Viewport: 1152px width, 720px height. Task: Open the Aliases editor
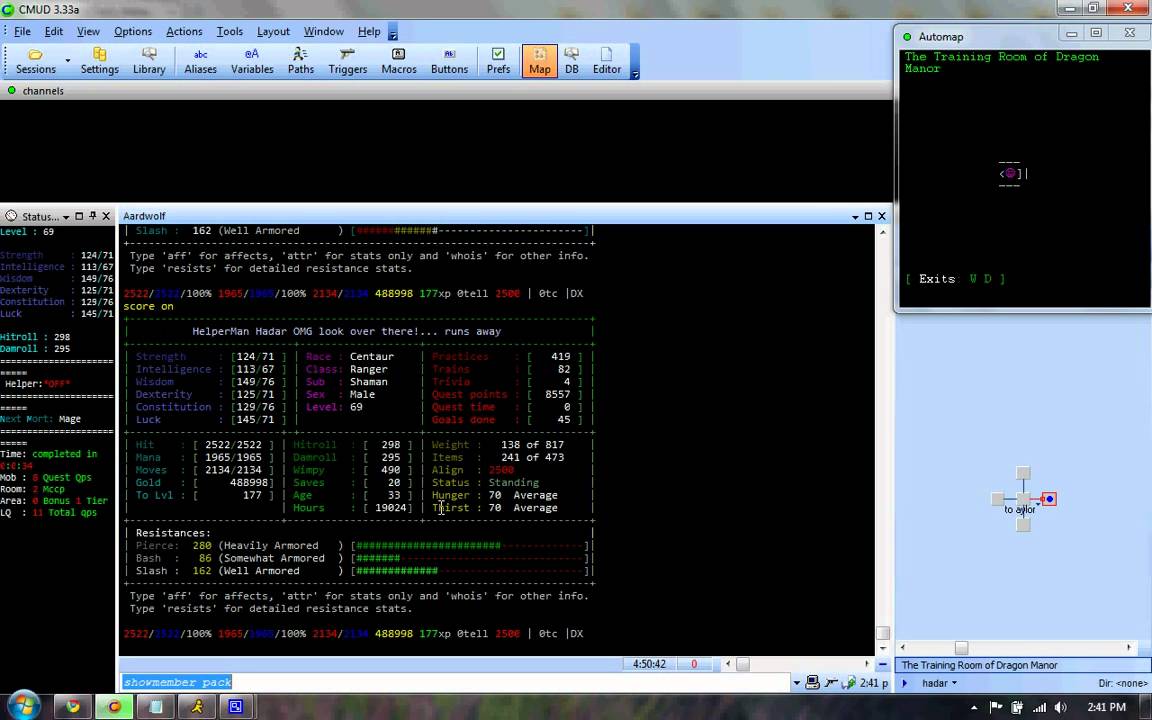tap(200, 61)
